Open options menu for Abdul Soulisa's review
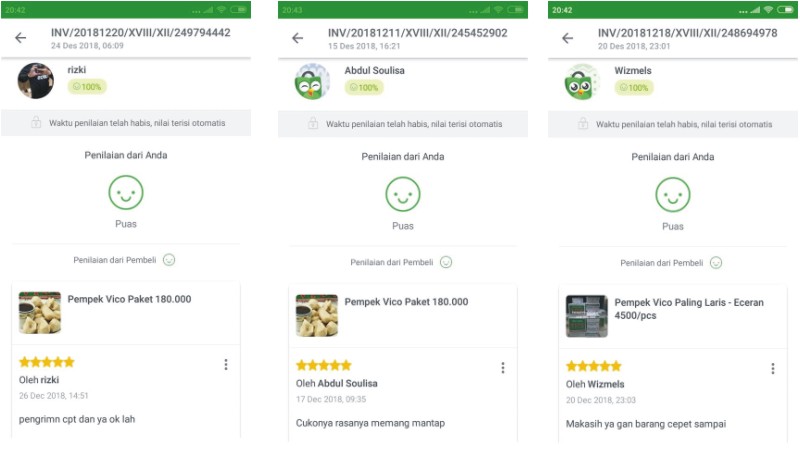Image resolution: width=800 pixels, height=450 pixels. 503,367
